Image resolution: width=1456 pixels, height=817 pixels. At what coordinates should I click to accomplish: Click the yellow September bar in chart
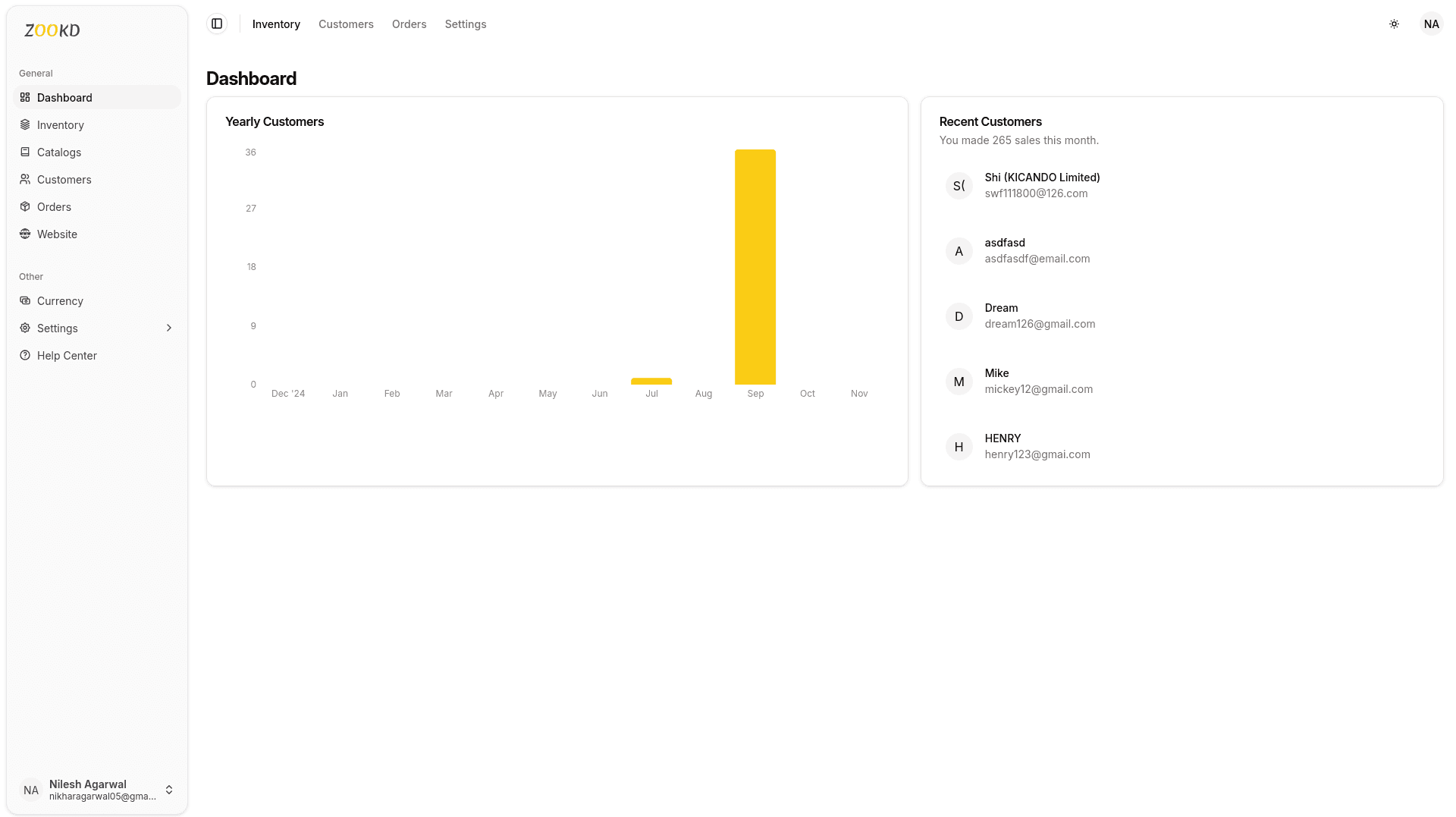coord(755,266)
